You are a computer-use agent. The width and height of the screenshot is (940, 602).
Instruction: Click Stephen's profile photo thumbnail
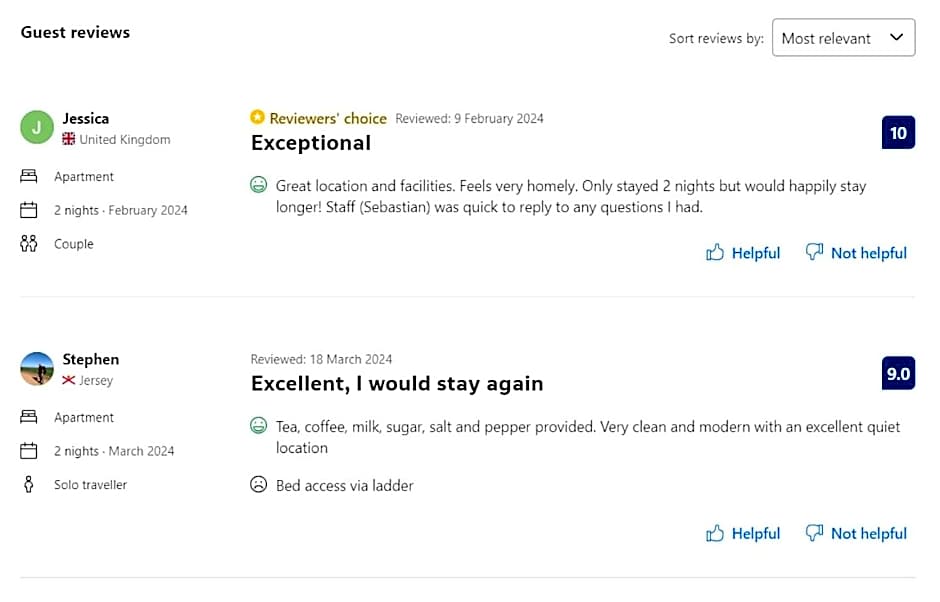click(37, 368)
